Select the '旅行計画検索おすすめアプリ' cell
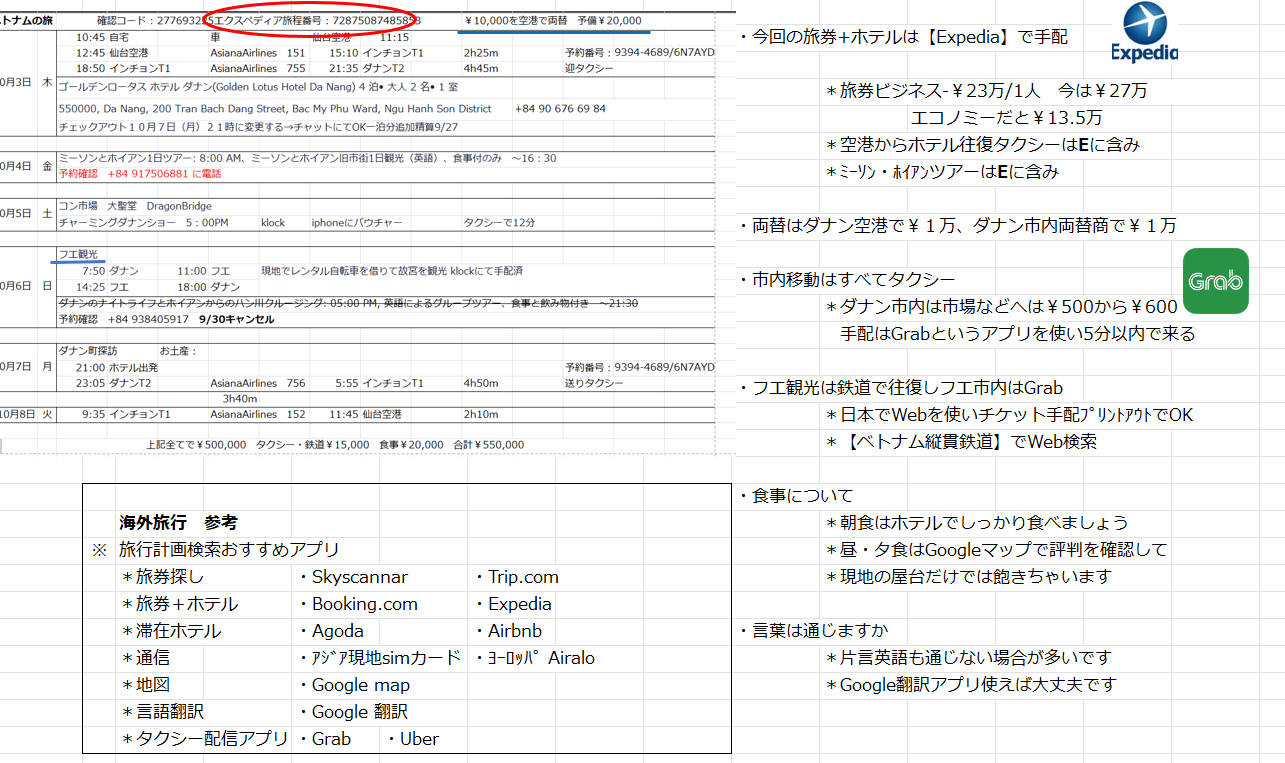The height and width of the screenshot is (763, 1285). pyautogui.click(x=229, y=549)
